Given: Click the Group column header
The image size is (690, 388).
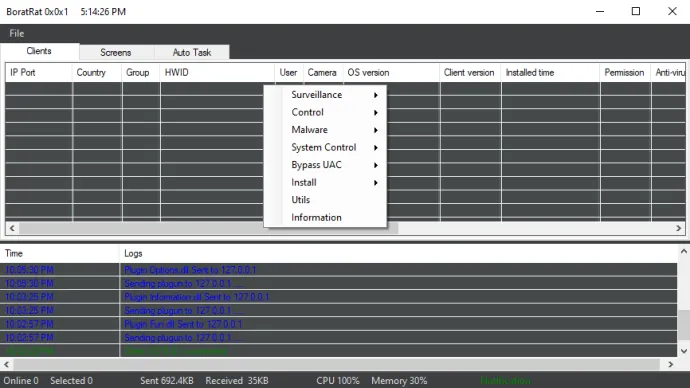Looking at the screenshot, I should 141,73.
